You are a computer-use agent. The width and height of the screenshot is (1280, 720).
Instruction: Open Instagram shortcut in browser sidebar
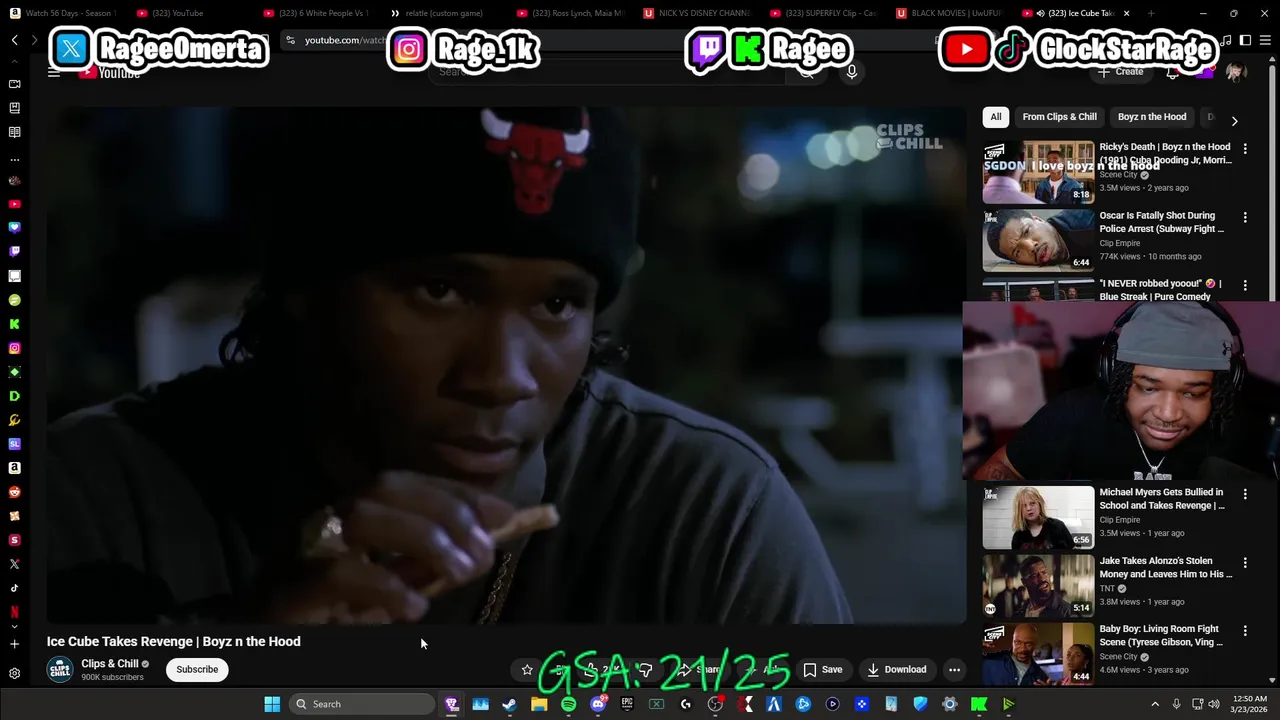coord(14,348)
